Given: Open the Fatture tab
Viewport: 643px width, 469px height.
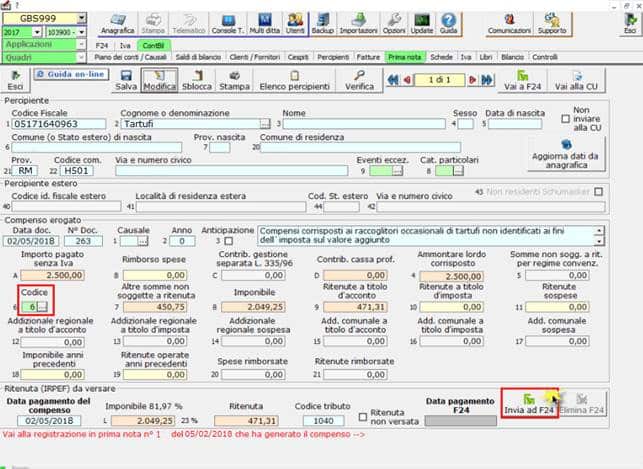Looking at the screenshot, I should [368, 57].
